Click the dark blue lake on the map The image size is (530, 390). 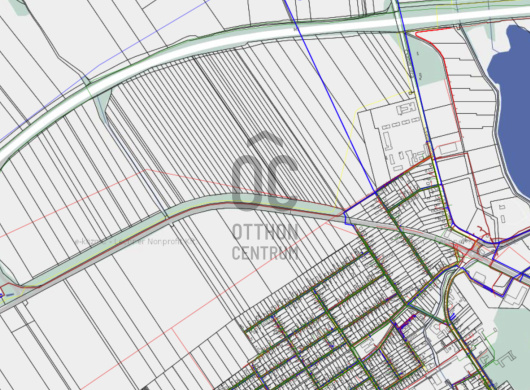[509, 112]
